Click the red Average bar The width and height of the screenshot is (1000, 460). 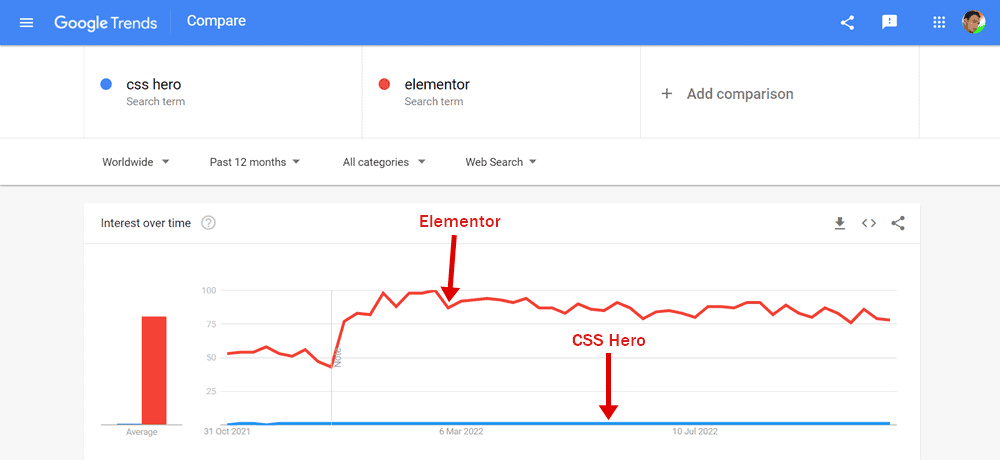click(x=154, y=370)
